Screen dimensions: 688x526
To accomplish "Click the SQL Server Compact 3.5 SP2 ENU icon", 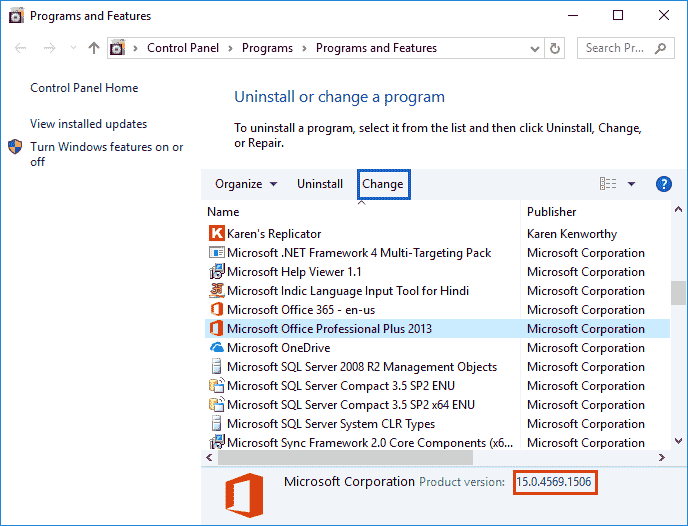I will point(216,385).
